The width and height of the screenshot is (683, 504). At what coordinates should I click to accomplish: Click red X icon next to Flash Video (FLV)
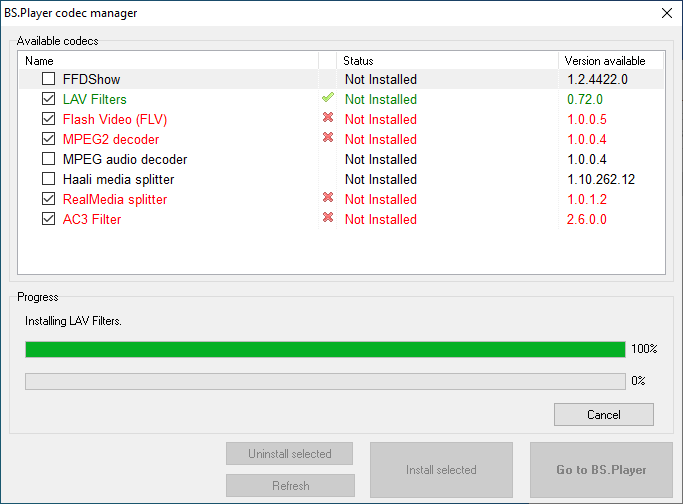328,117
